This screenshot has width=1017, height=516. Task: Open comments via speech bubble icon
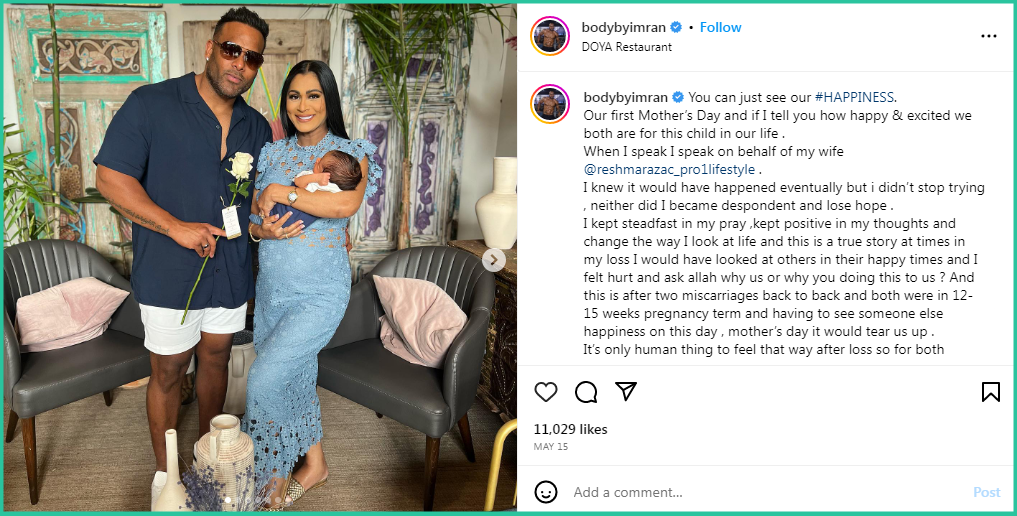click(x=586, y=392)
